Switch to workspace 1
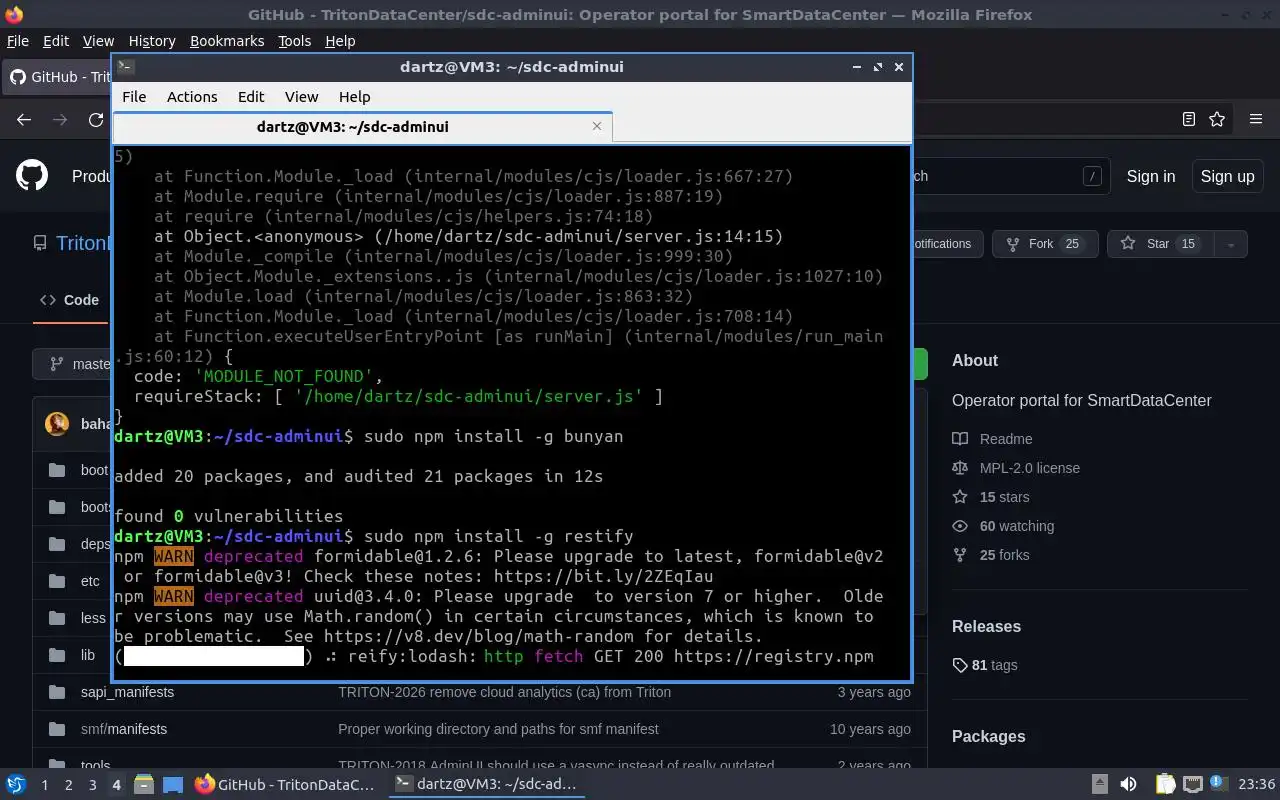Viewport: 1280px width, 800px height. [44, 785]
